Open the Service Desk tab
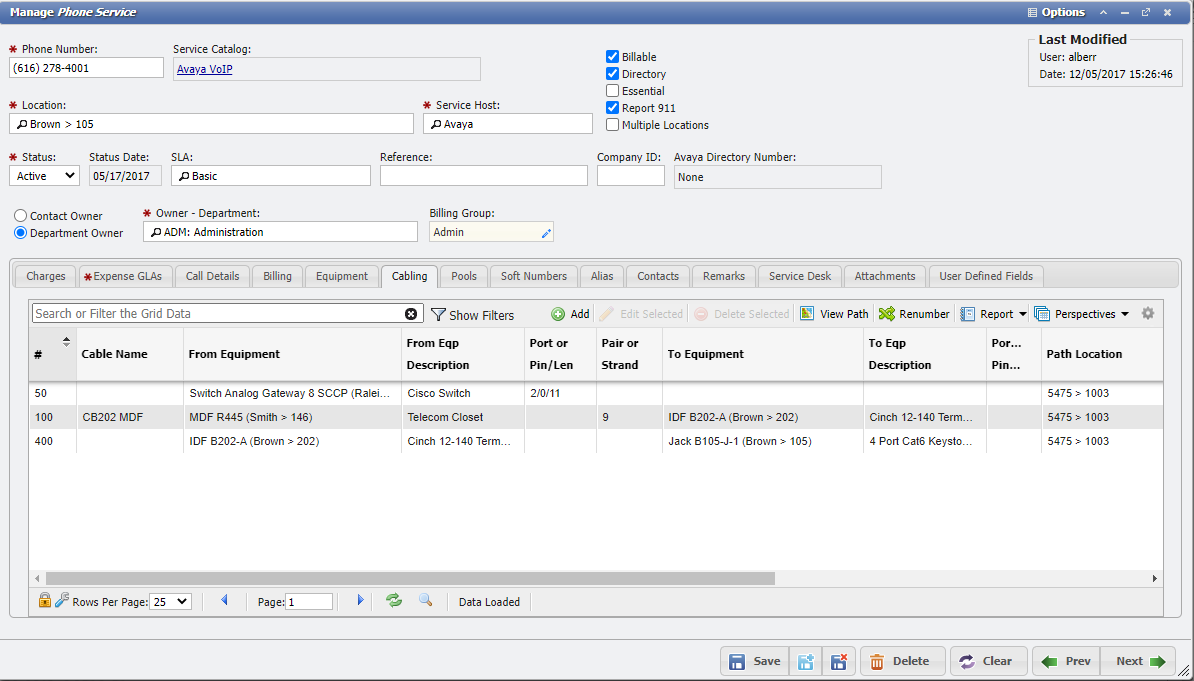The width and height of the screenshot is (1194, 681). [x=800, y=276]
